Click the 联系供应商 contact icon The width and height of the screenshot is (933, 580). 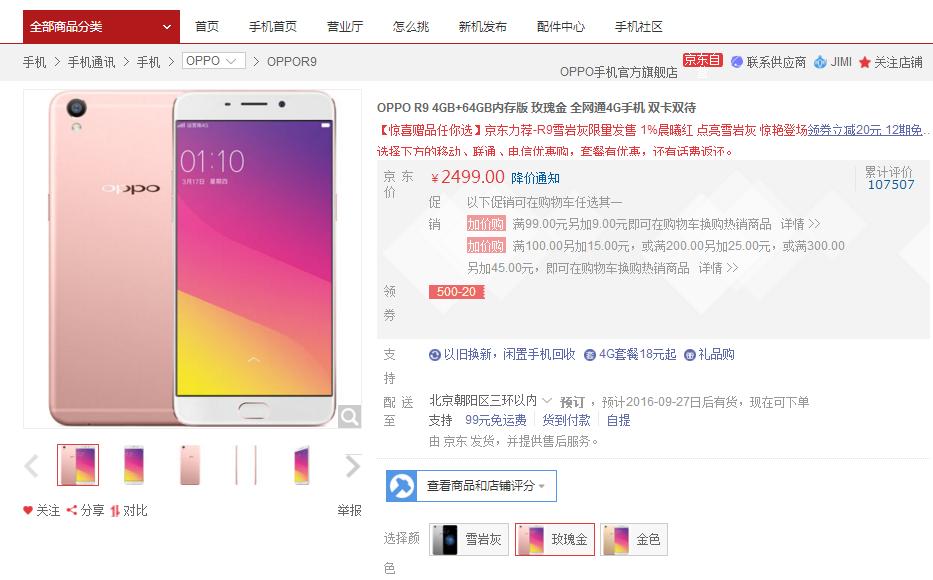pos(737,62)
